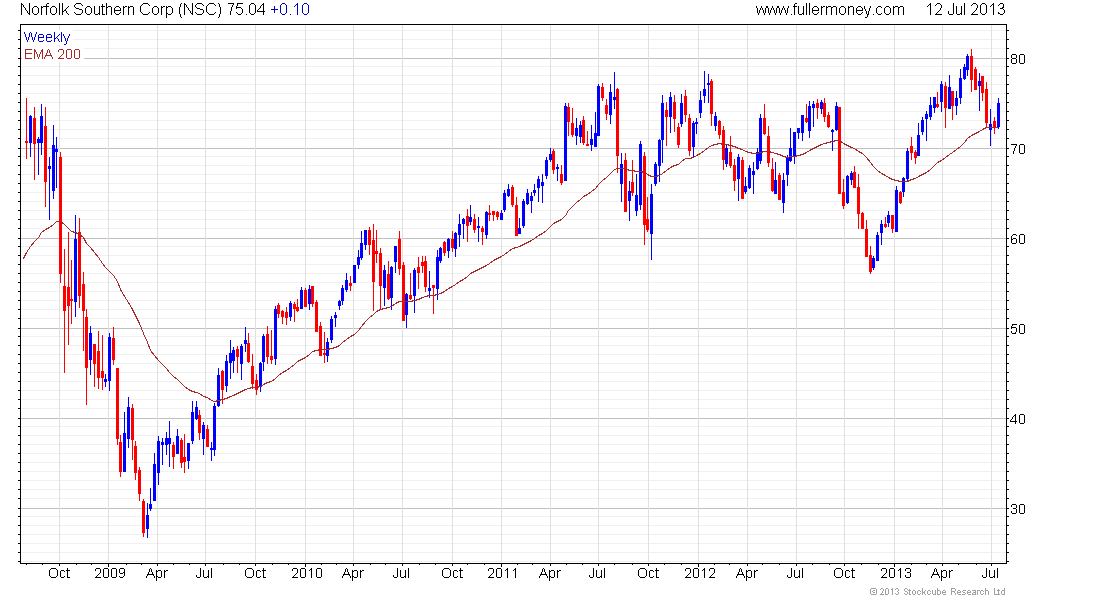Screen dimensions: 1100x600
Task: Select the 2011 year marker on time axis
Action: 503,573
